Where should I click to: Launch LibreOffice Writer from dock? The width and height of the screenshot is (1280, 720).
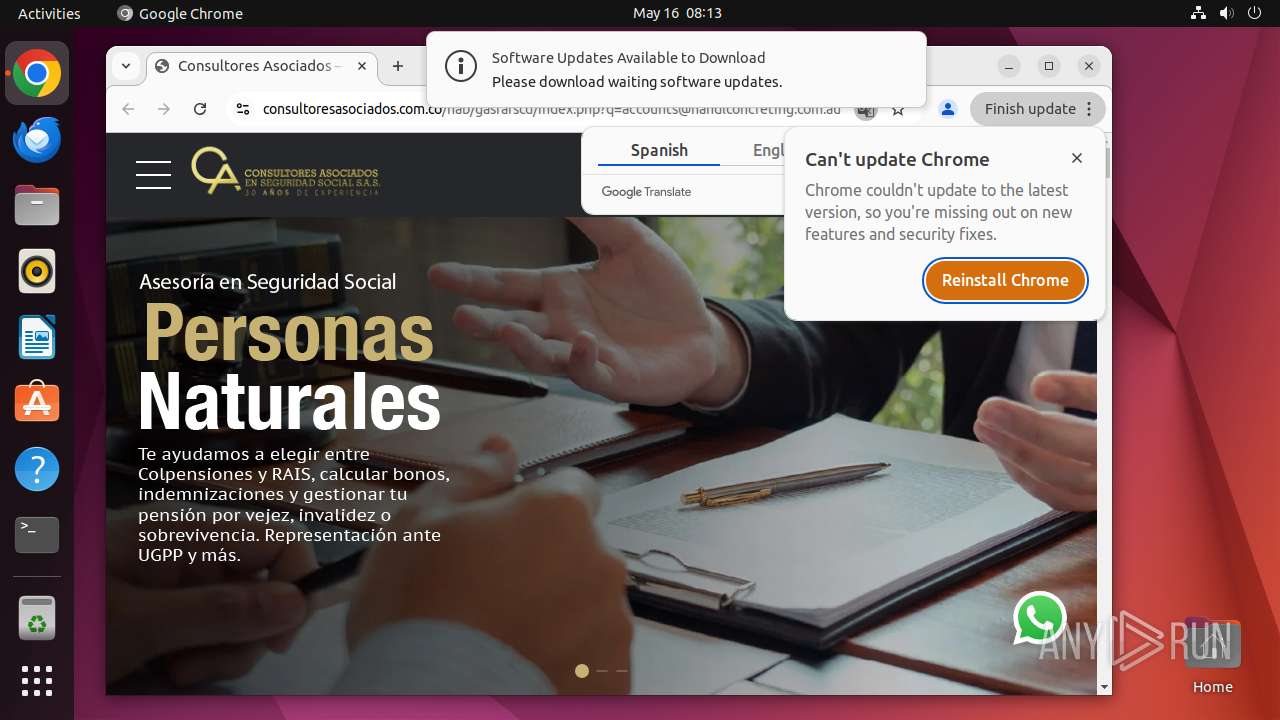tap(37, 337)
